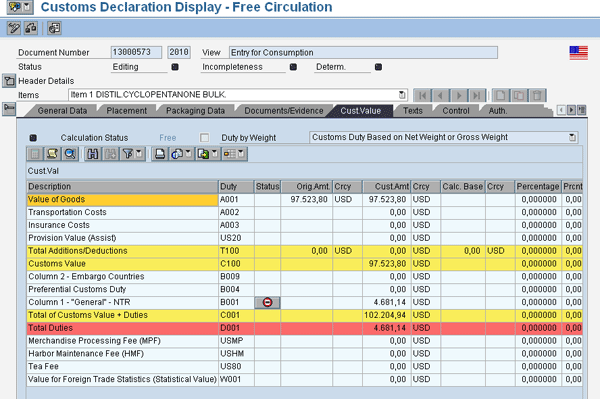Switch to the Placement tab
The height and width of the screenshot is (399, 600).
[x=127, y=111]
